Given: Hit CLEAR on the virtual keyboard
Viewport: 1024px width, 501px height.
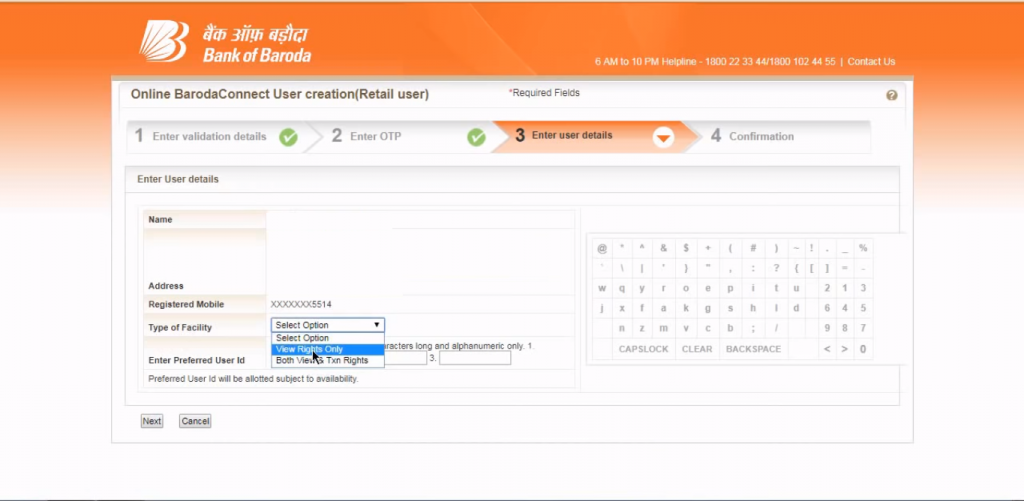Looking at the screenshot, I should tap(697, 349).
